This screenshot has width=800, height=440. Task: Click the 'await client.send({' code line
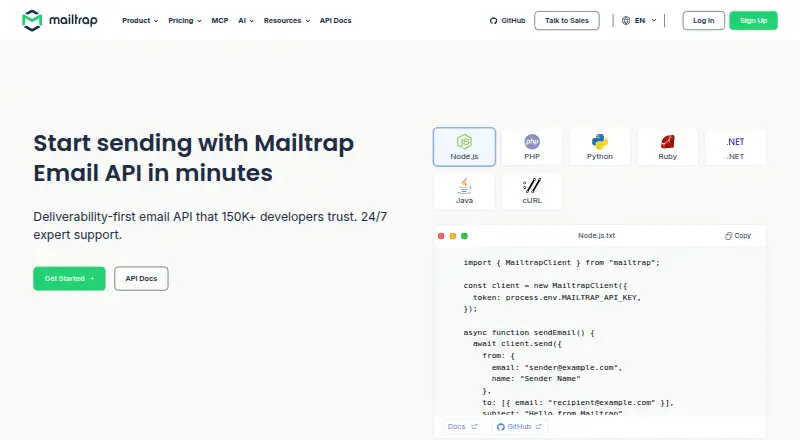tap(517, 344)
